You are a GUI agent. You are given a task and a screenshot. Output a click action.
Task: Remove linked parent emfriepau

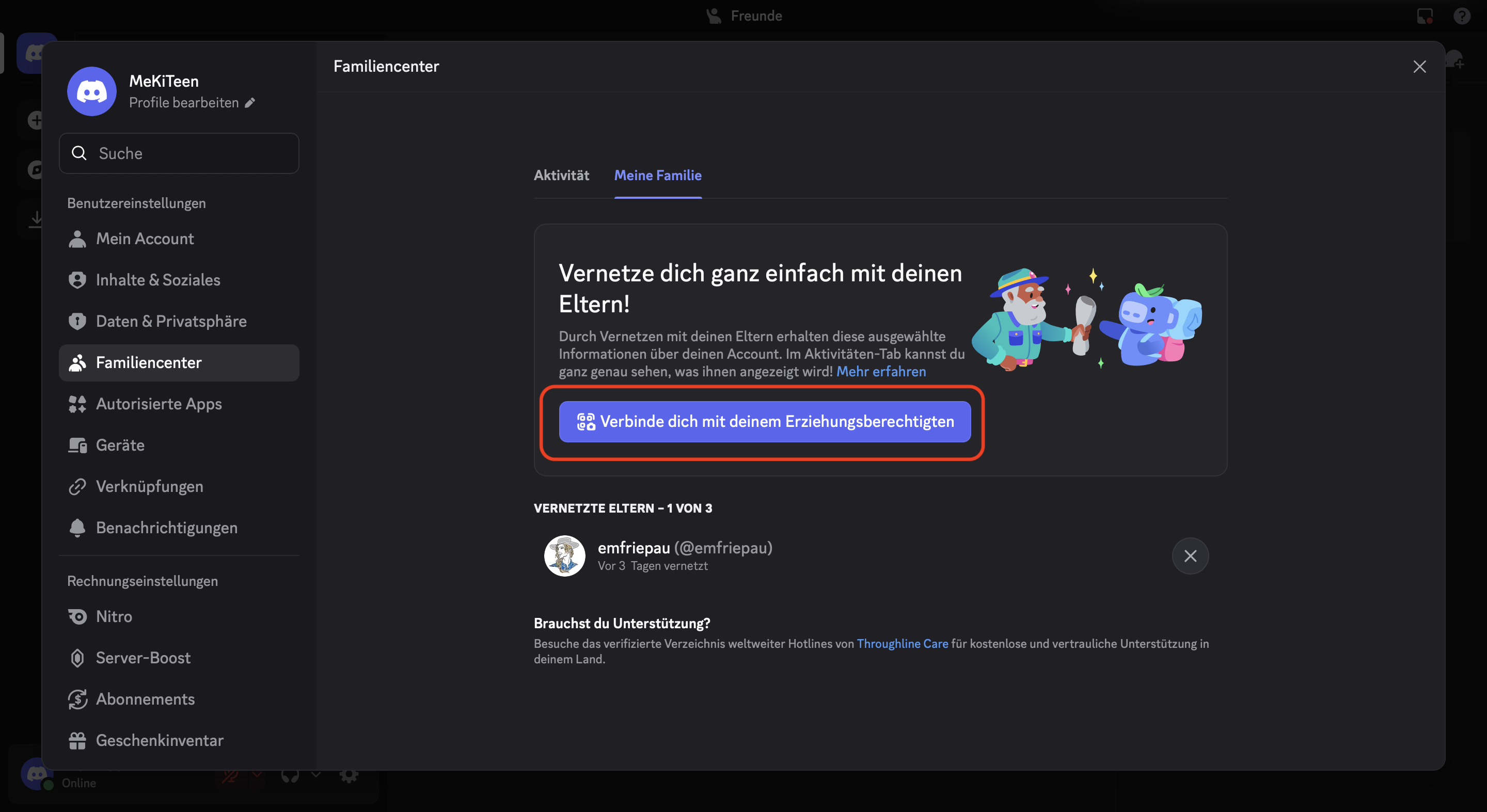point(1190,556)
